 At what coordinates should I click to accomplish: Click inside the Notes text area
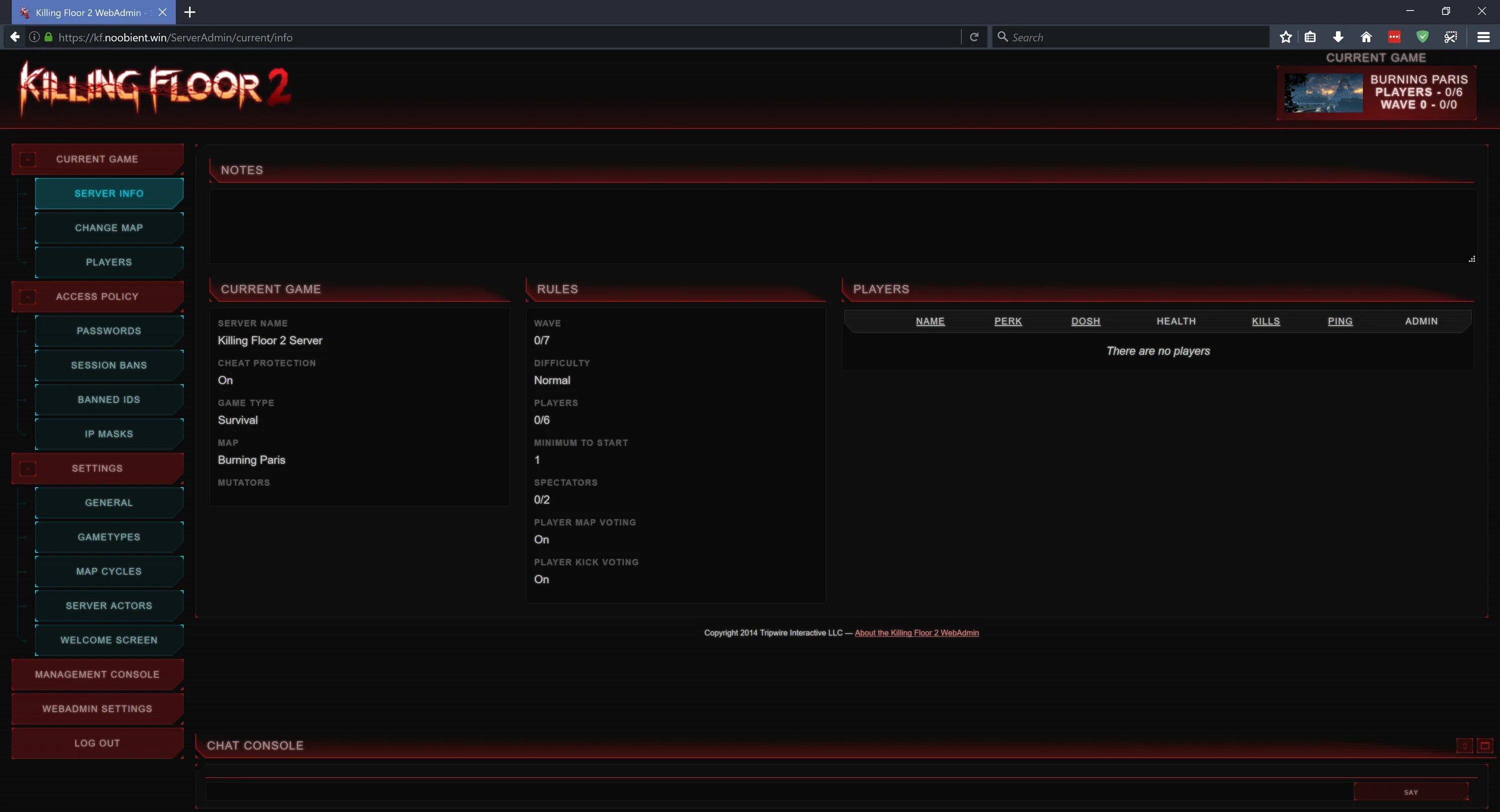(x=842, y=226)
